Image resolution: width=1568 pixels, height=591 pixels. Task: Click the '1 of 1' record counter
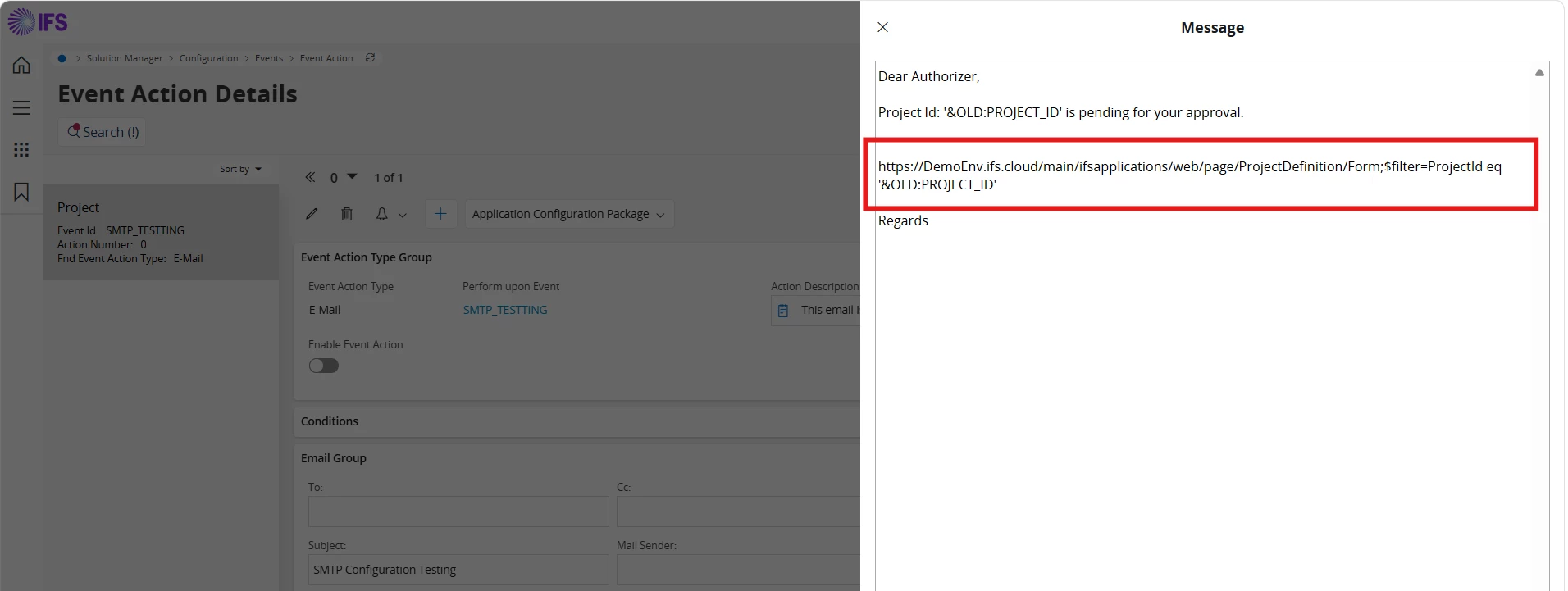tap(389, 177)
